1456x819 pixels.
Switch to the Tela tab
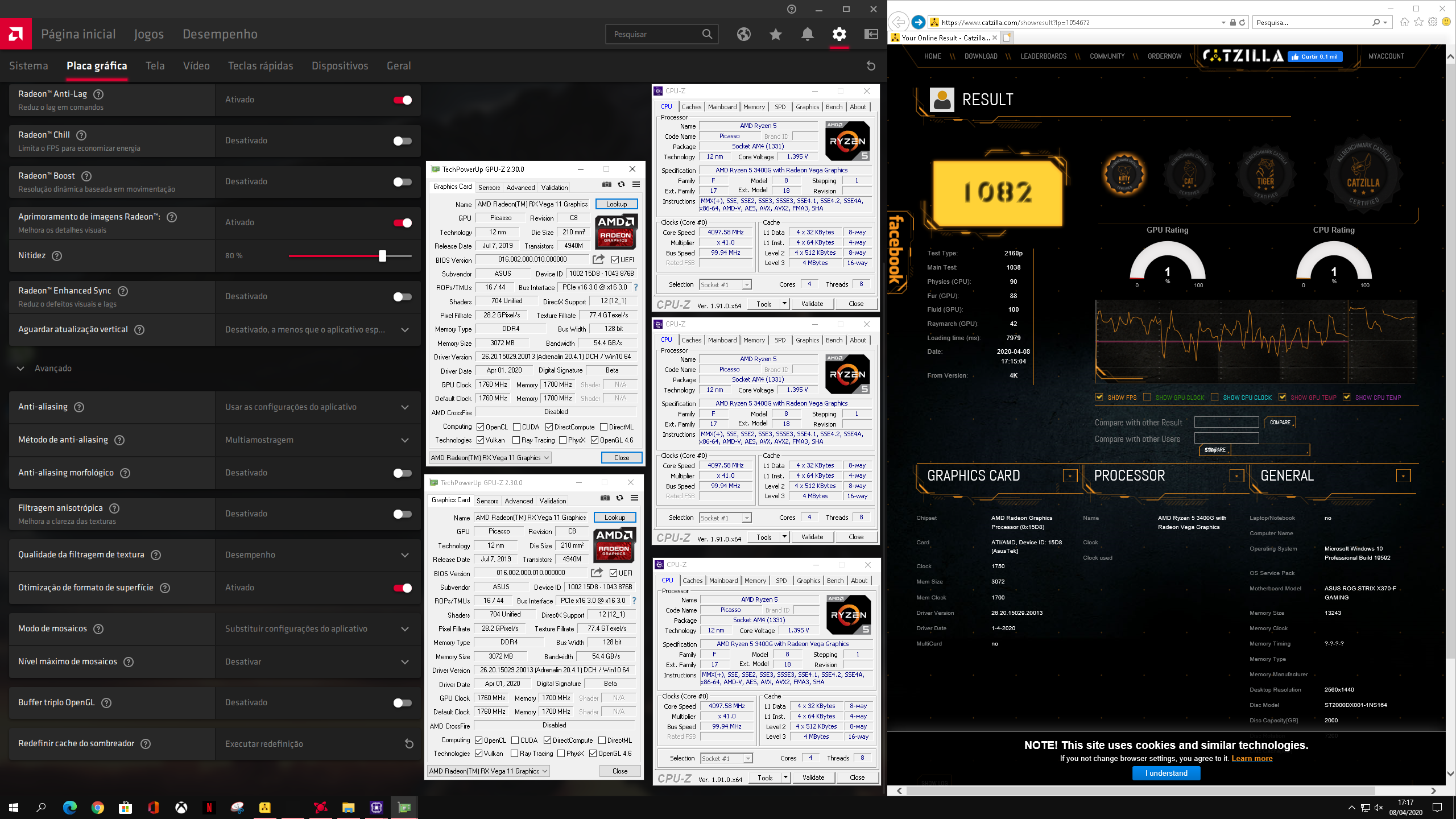pyautogui.click(x=155, y=66)
